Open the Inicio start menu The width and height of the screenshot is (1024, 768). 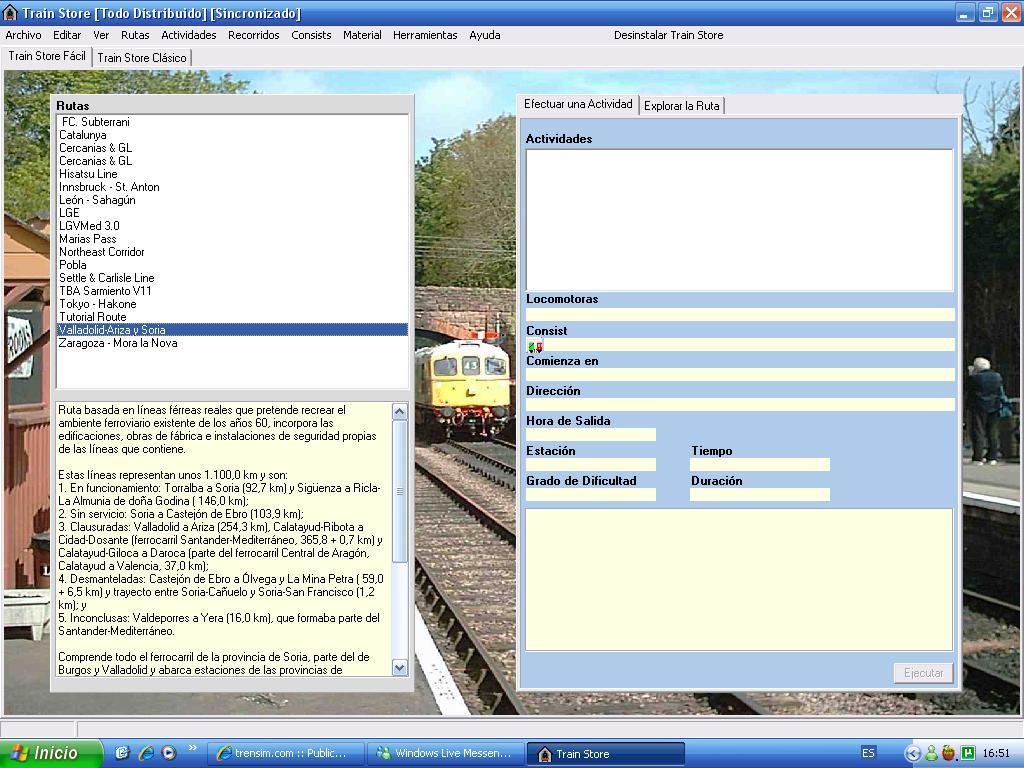pos(50,754)
